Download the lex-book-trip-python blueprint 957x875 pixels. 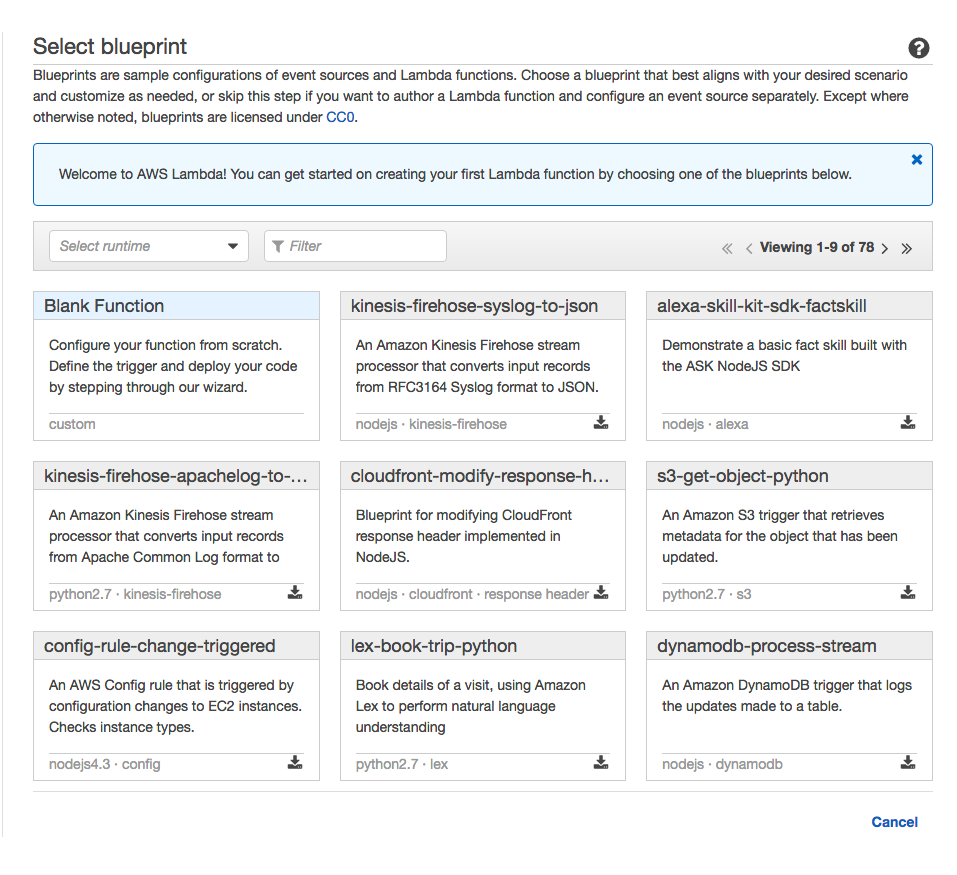point(601,763)
